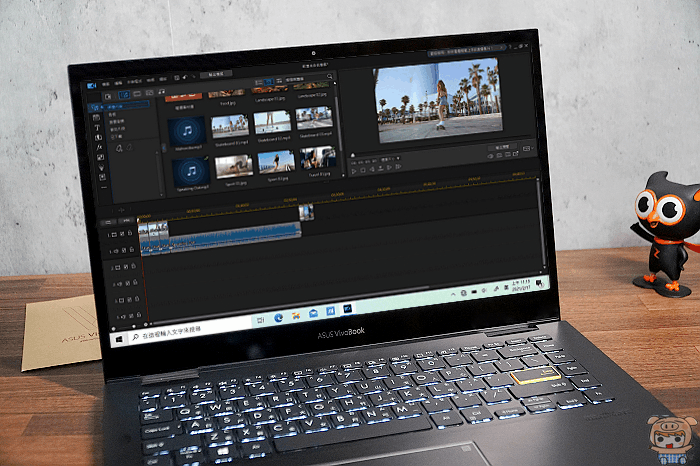Viewport: 700px width, 466px height.
Task: Open the Particle Room icon
Action: pos(101,167)
